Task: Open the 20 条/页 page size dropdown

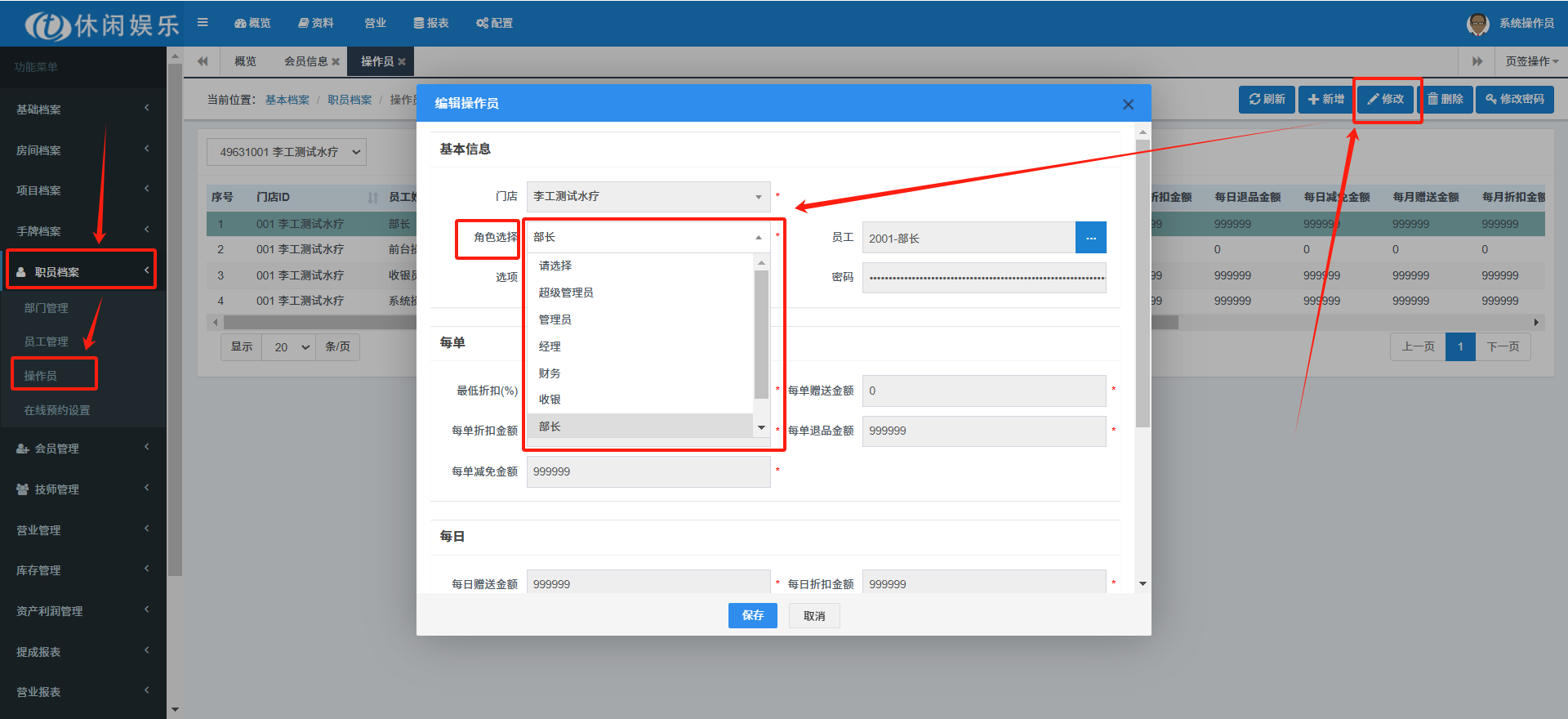Action: click(x=289, y=347)
